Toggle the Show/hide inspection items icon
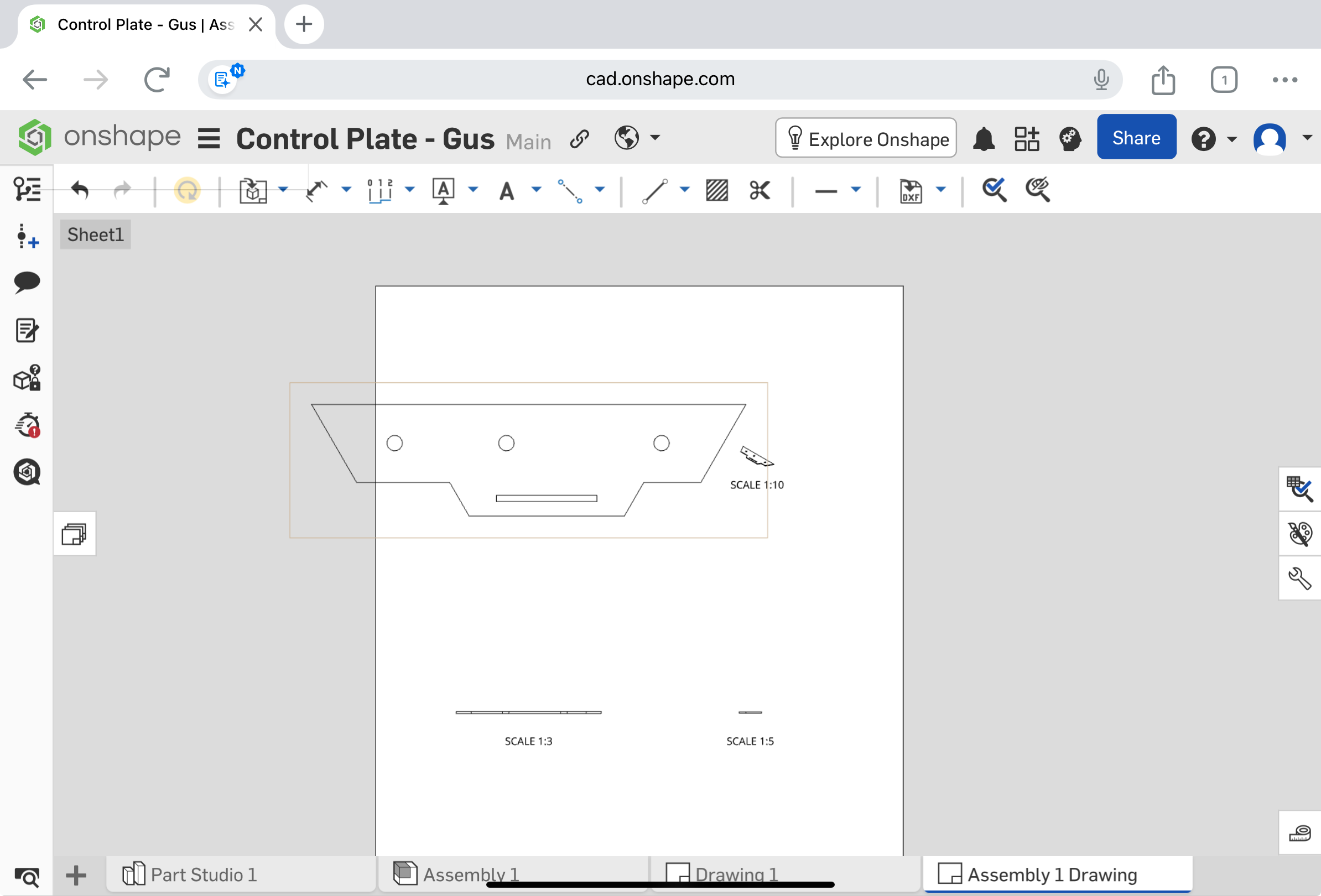 (x=1038, y=190)
